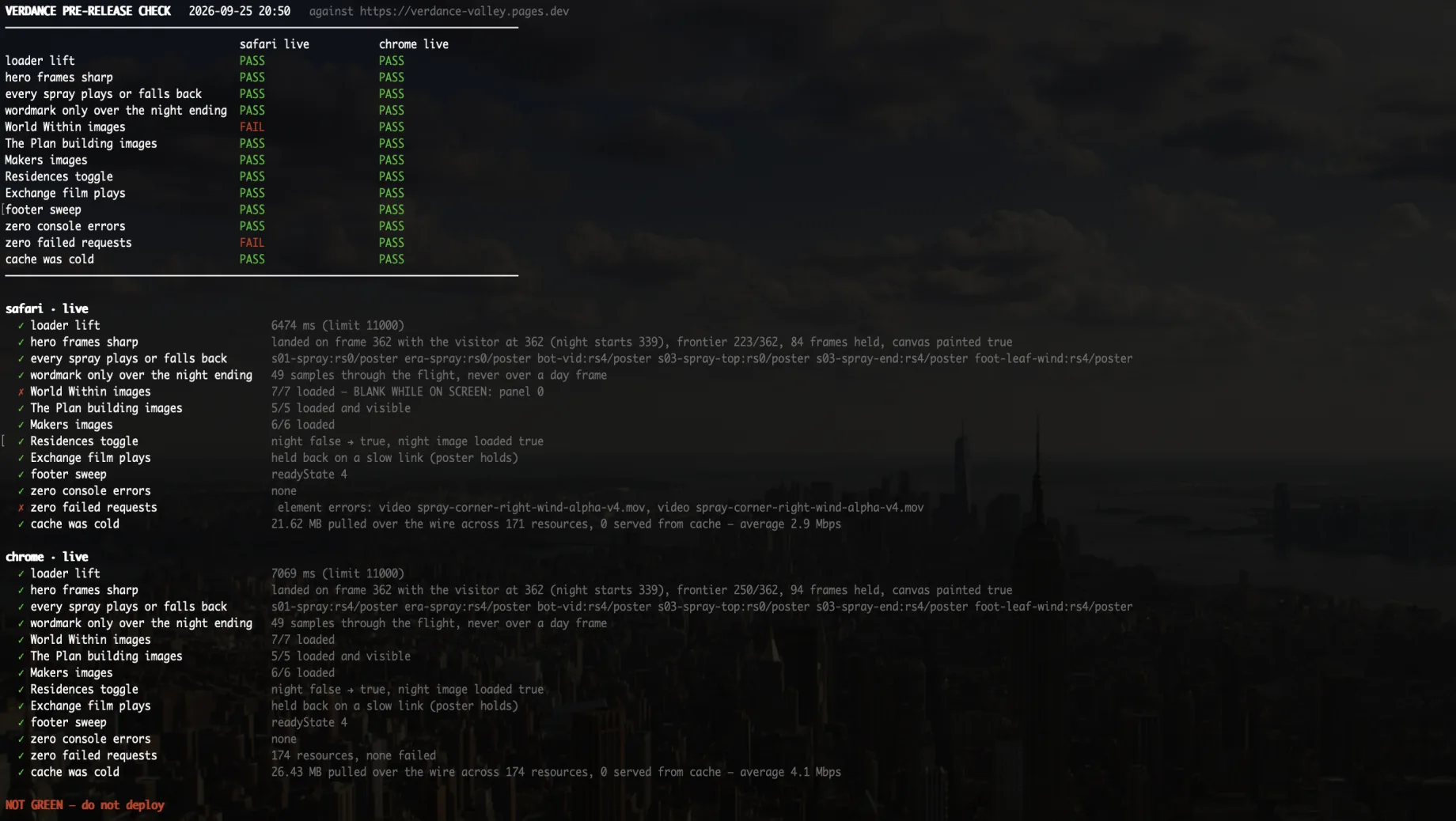Click chrome 'none' for zero console errors
1456x821 pixels.
pos(283,740)
